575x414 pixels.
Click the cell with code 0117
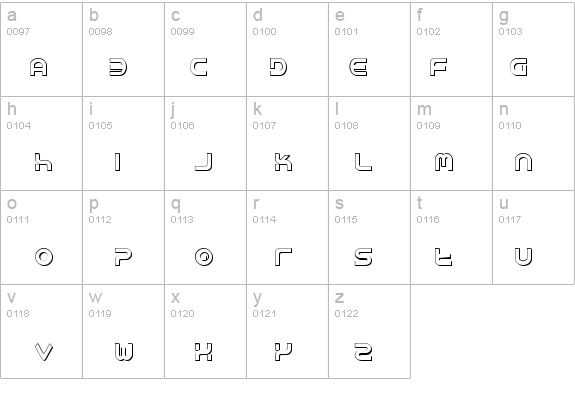tap(534, 237)
